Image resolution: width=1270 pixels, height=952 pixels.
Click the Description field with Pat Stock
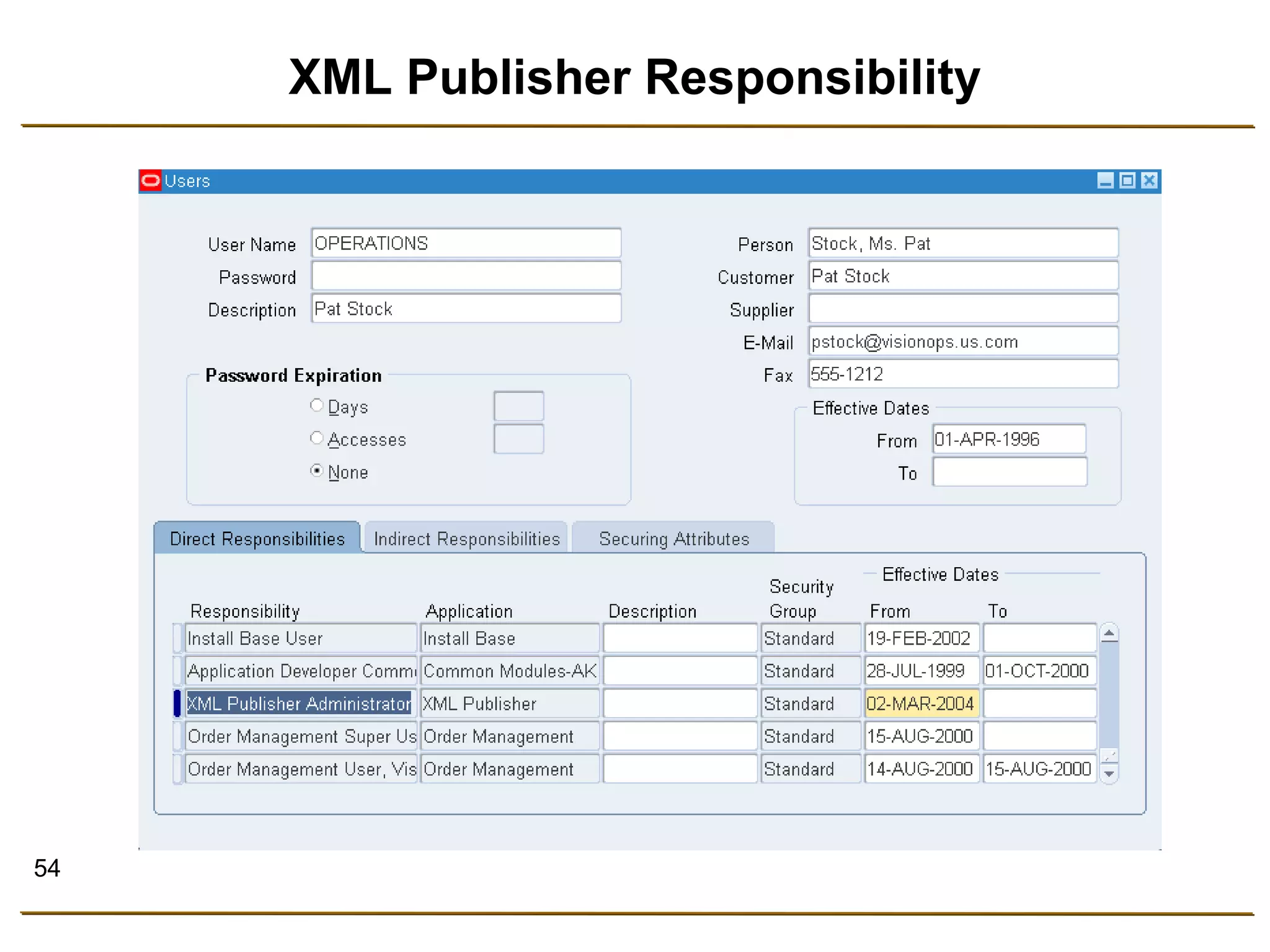coord(466,309)
